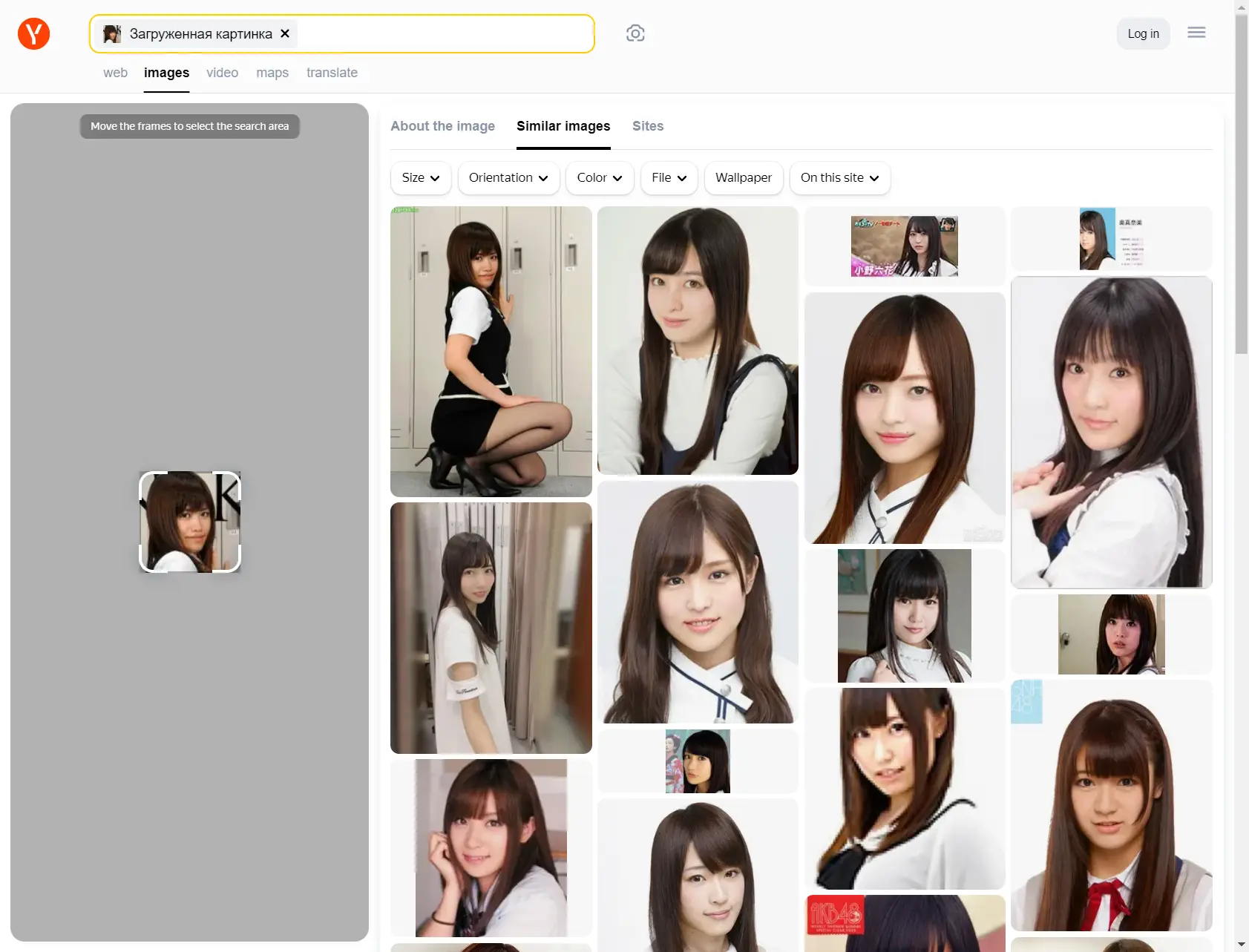Expand the Orientation filter dropdown
This screenshot has width=1249, height=952.
(x=508, y=178)
